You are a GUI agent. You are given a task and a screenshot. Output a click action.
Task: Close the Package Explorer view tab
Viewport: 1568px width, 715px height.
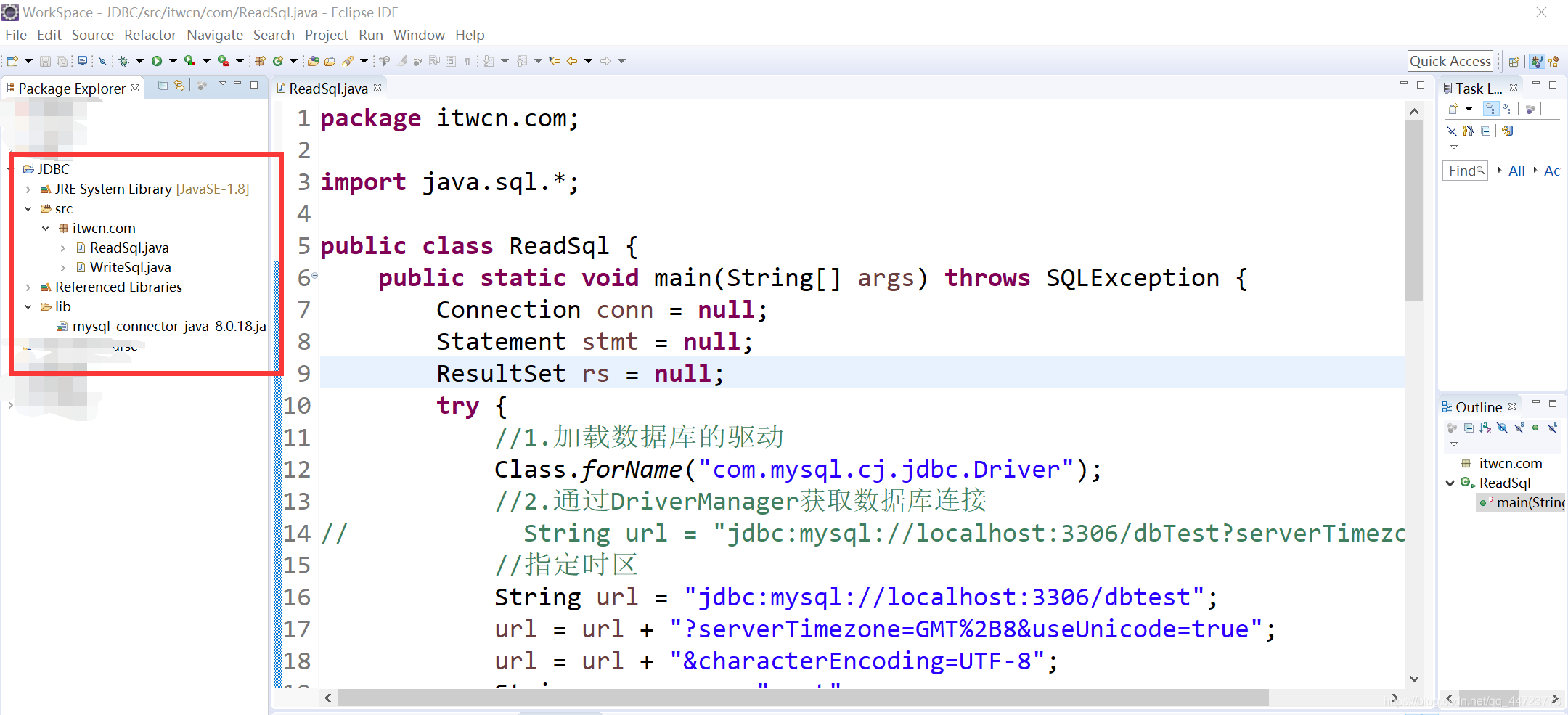tap(135, 88)
